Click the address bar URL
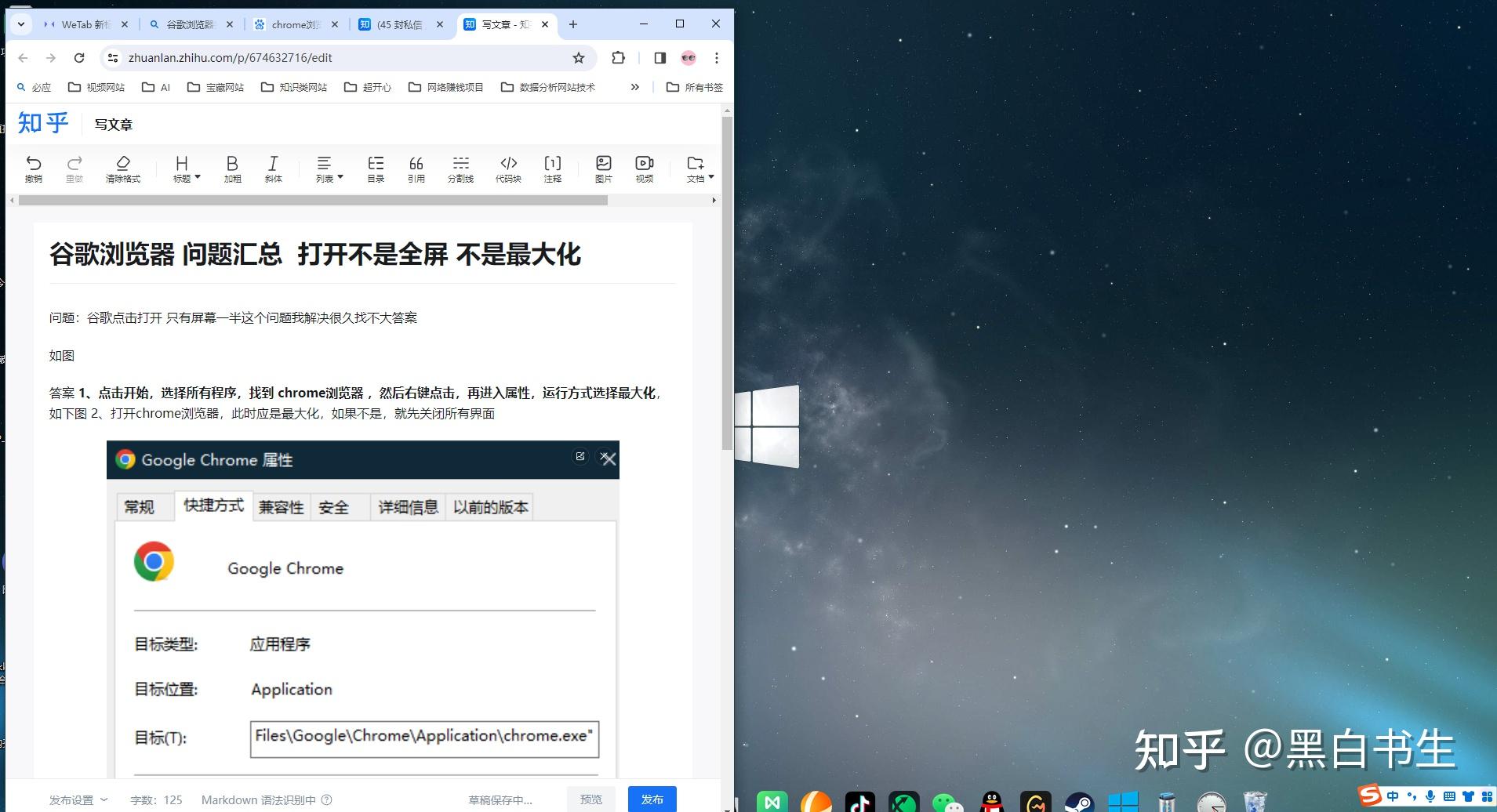Viewport: 1497px width, 812px height. coord(231,58)
